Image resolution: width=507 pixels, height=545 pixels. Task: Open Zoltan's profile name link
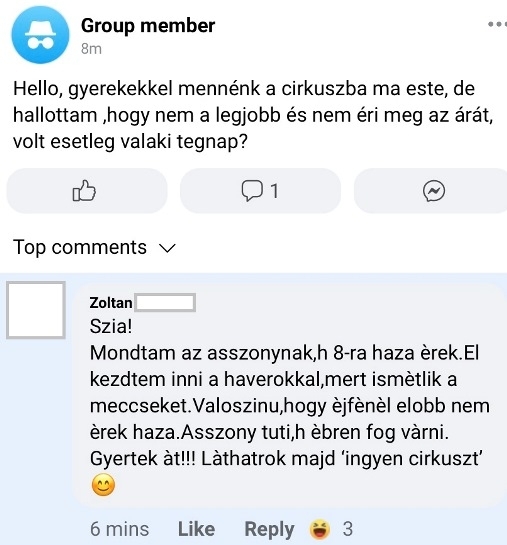click(x=111, y=303)
